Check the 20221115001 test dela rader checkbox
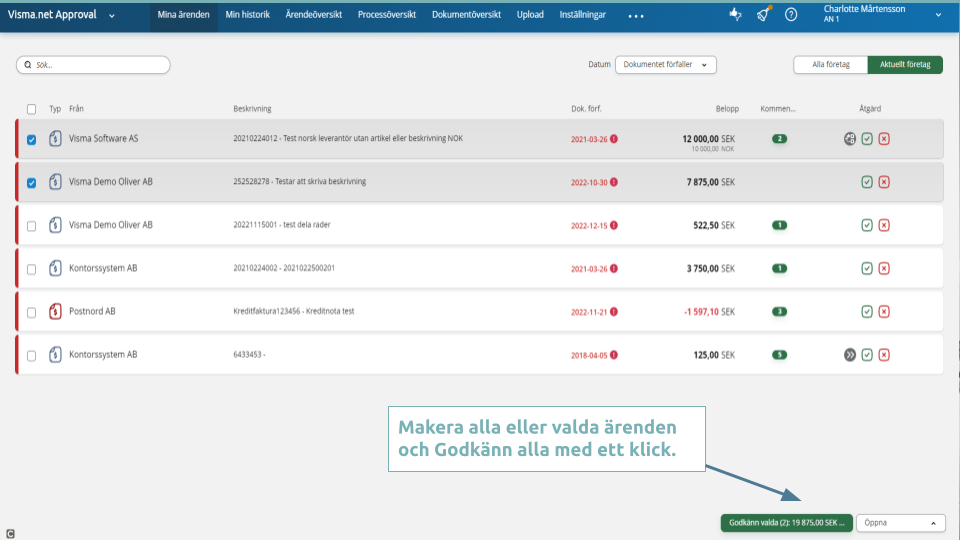Viewport: 960px width, 540px height. pyautogui.click(x=31, y=226)
